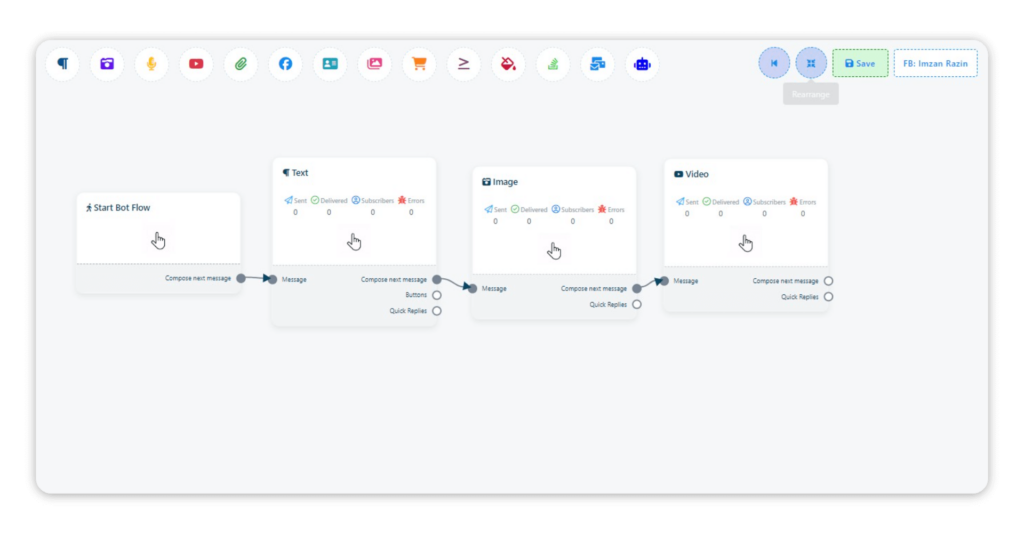Click the Sent stat icon in the Video node
This screenshot has height=533, width=1024.
point(680,201)
